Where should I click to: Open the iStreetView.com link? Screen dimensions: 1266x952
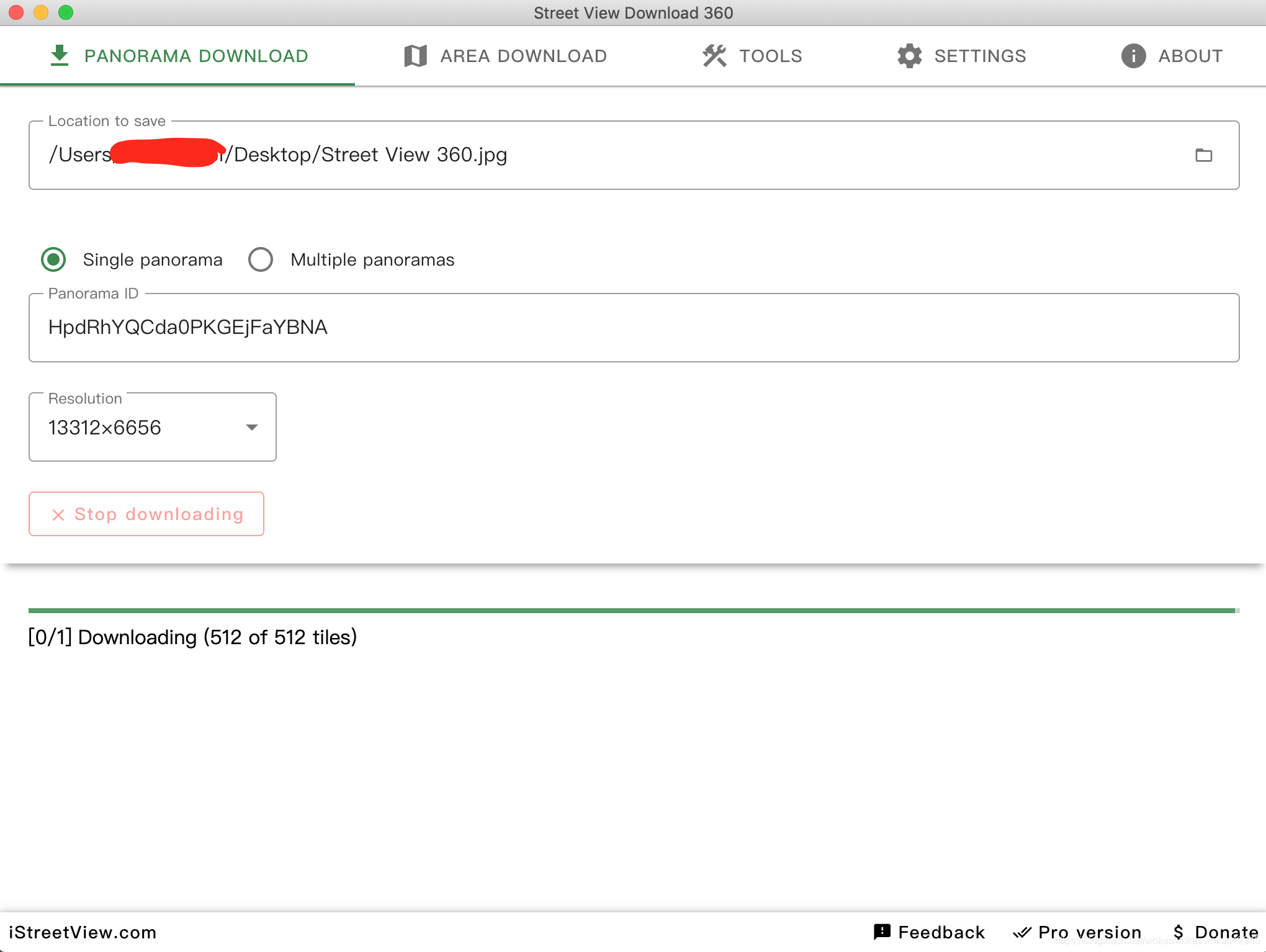pos(83,932)
